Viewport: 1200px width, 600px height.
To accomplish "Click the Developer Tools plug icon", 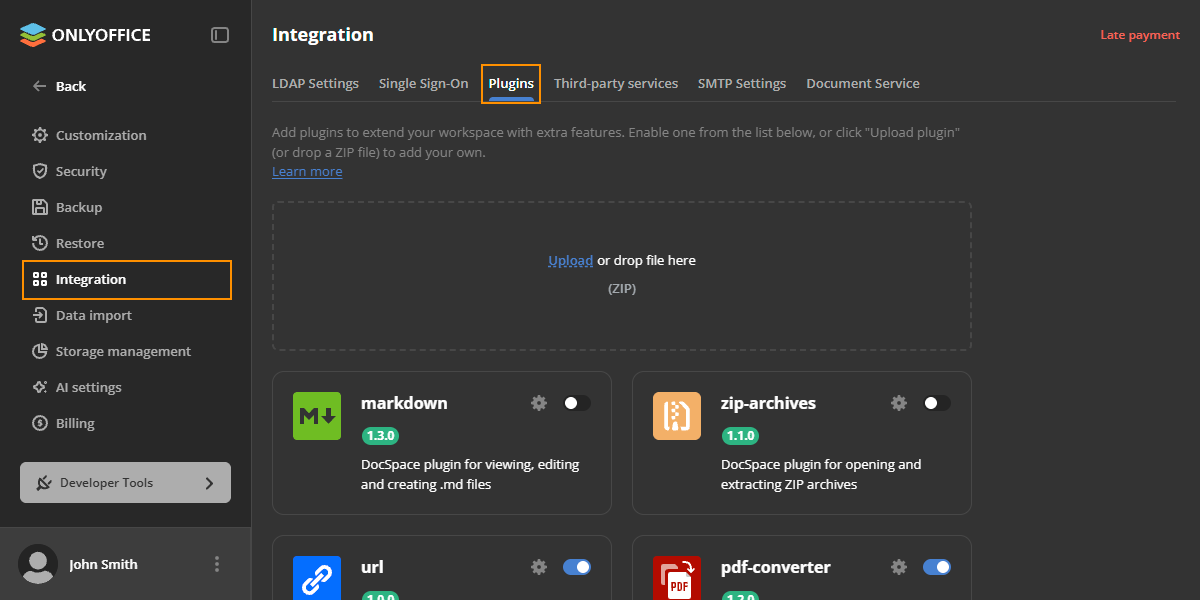I will tap(44, 483).
